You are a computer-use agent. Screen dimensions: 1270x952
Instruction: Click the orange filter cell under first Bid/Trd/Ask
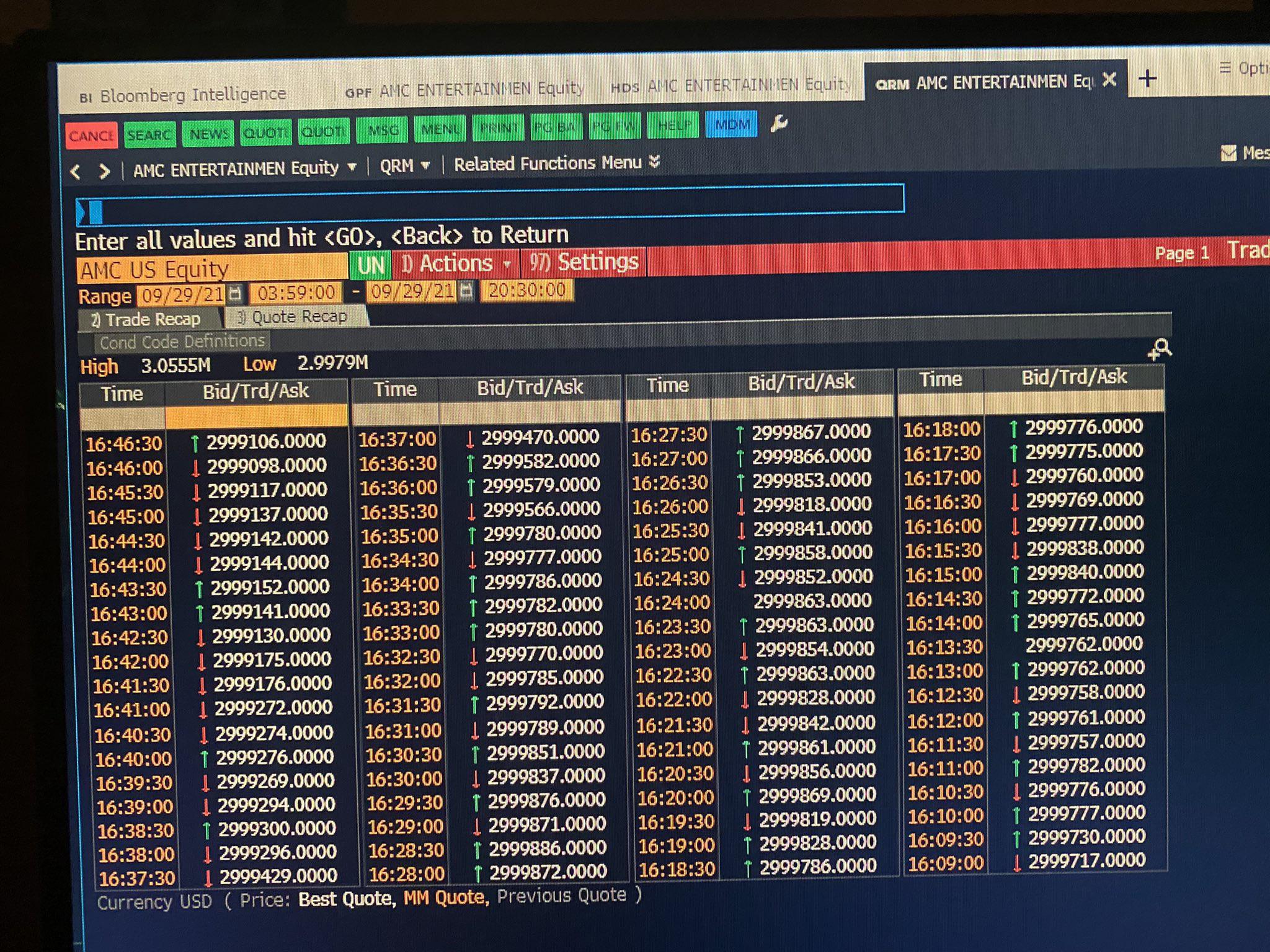click(x=255, y=416)
